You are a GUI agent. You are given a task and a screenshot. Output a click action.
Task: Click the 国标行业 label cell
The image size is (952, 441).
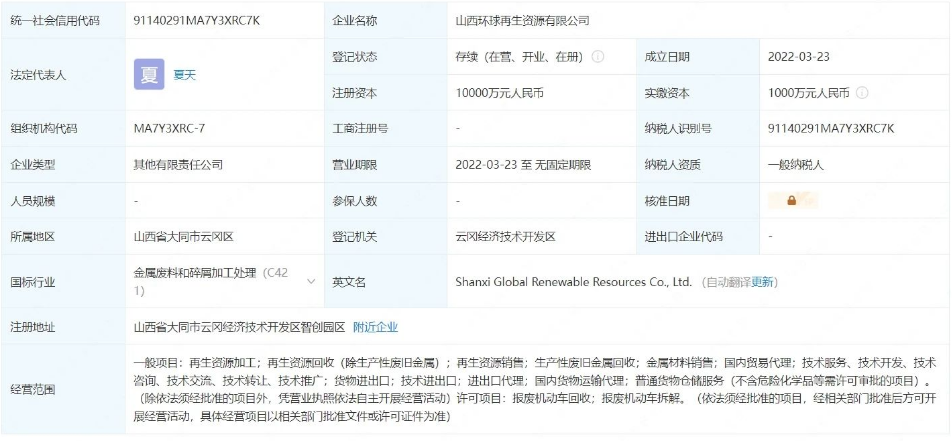pos(63,282)
